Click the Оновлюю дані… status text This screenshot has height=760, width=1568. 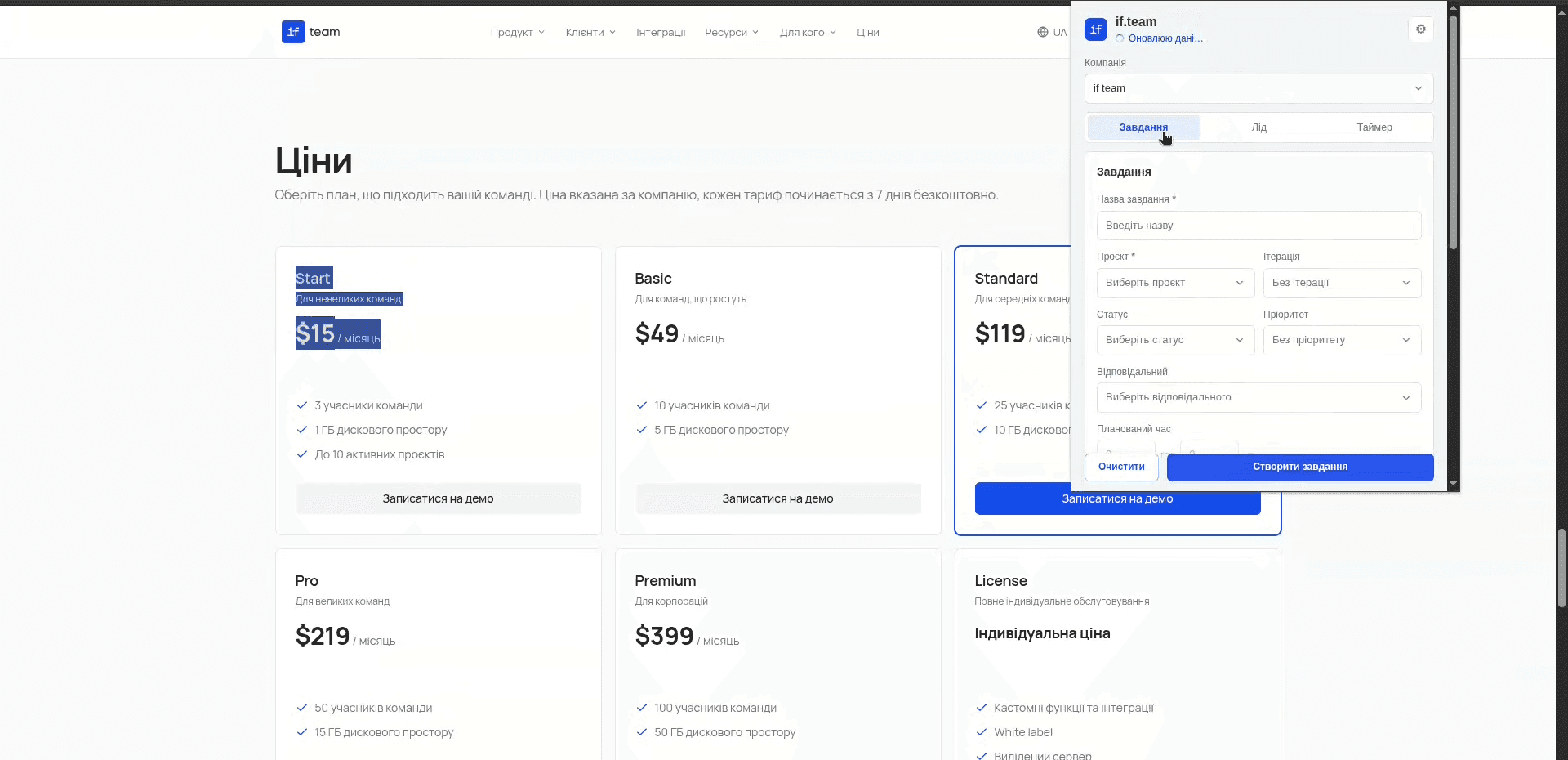point(1165,38)
